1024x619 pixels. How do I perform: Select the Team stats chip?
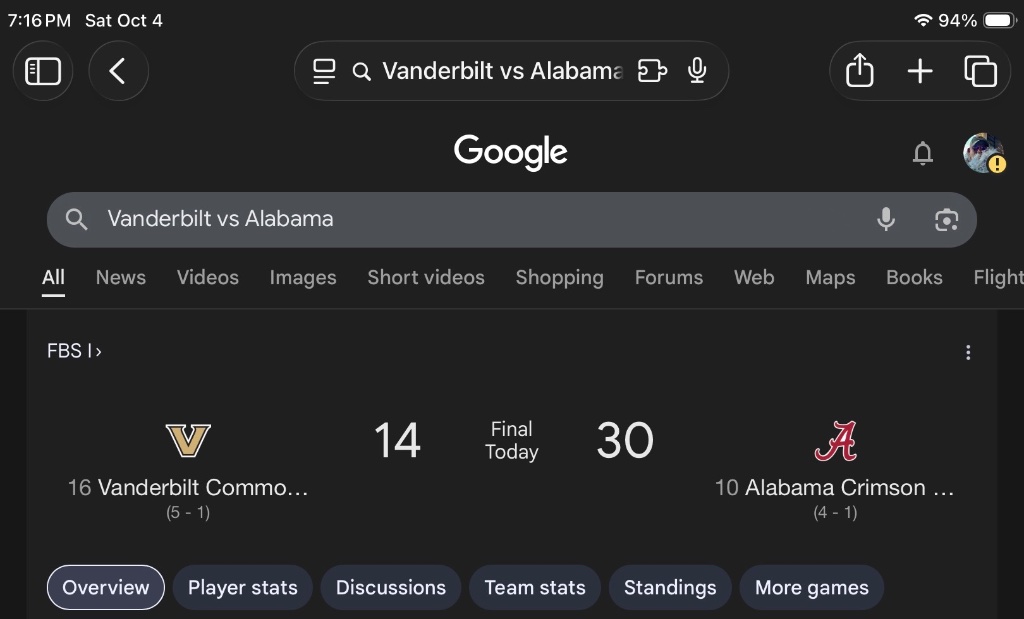pyautogui.click(x=535, y=588)
